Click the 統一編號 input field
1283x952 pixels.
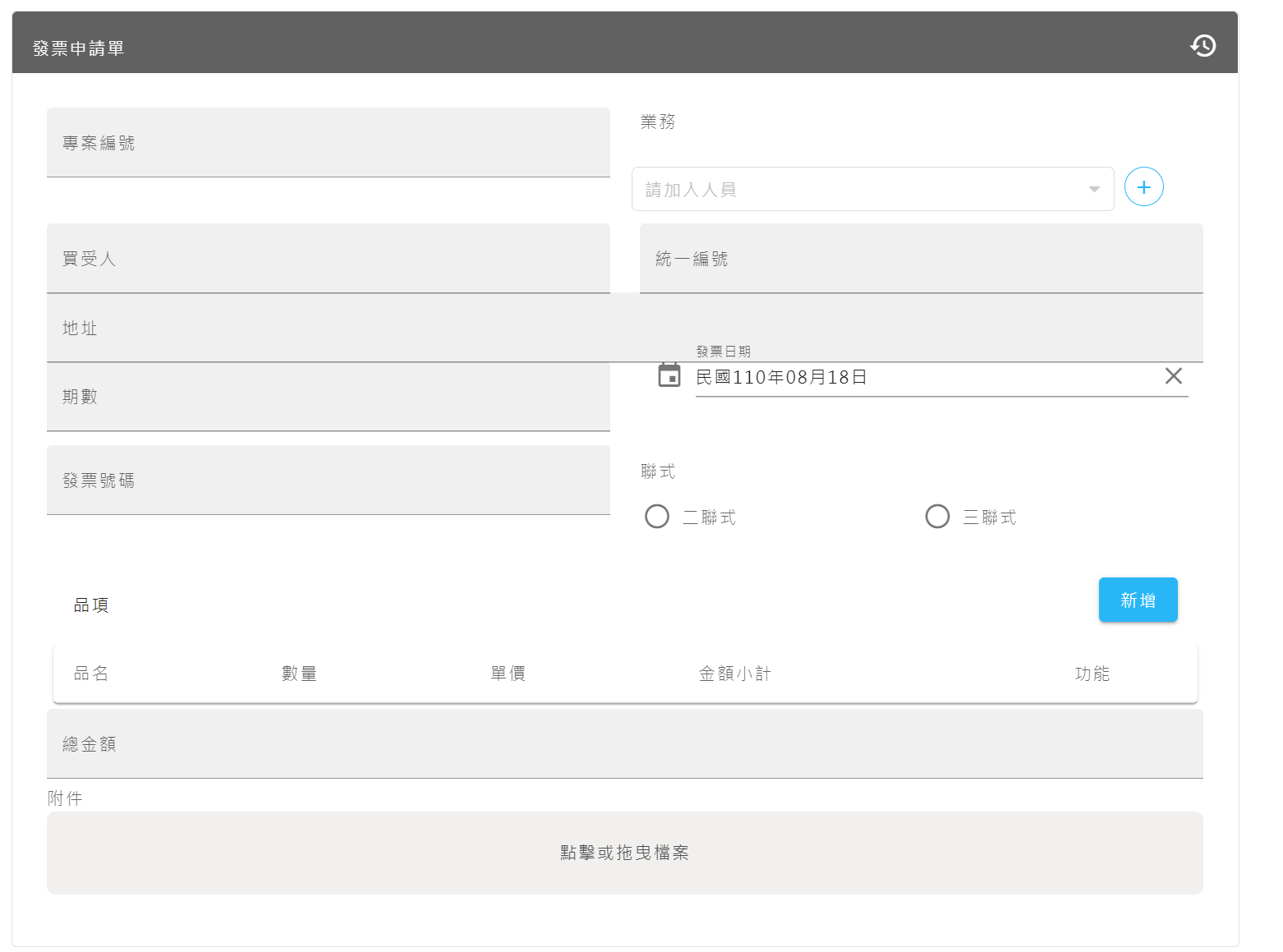coord(921,259)
